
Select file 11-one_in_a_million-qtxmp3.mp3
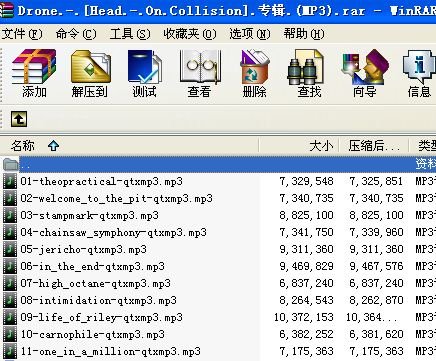pyautogui.click(x=111, y=351)
